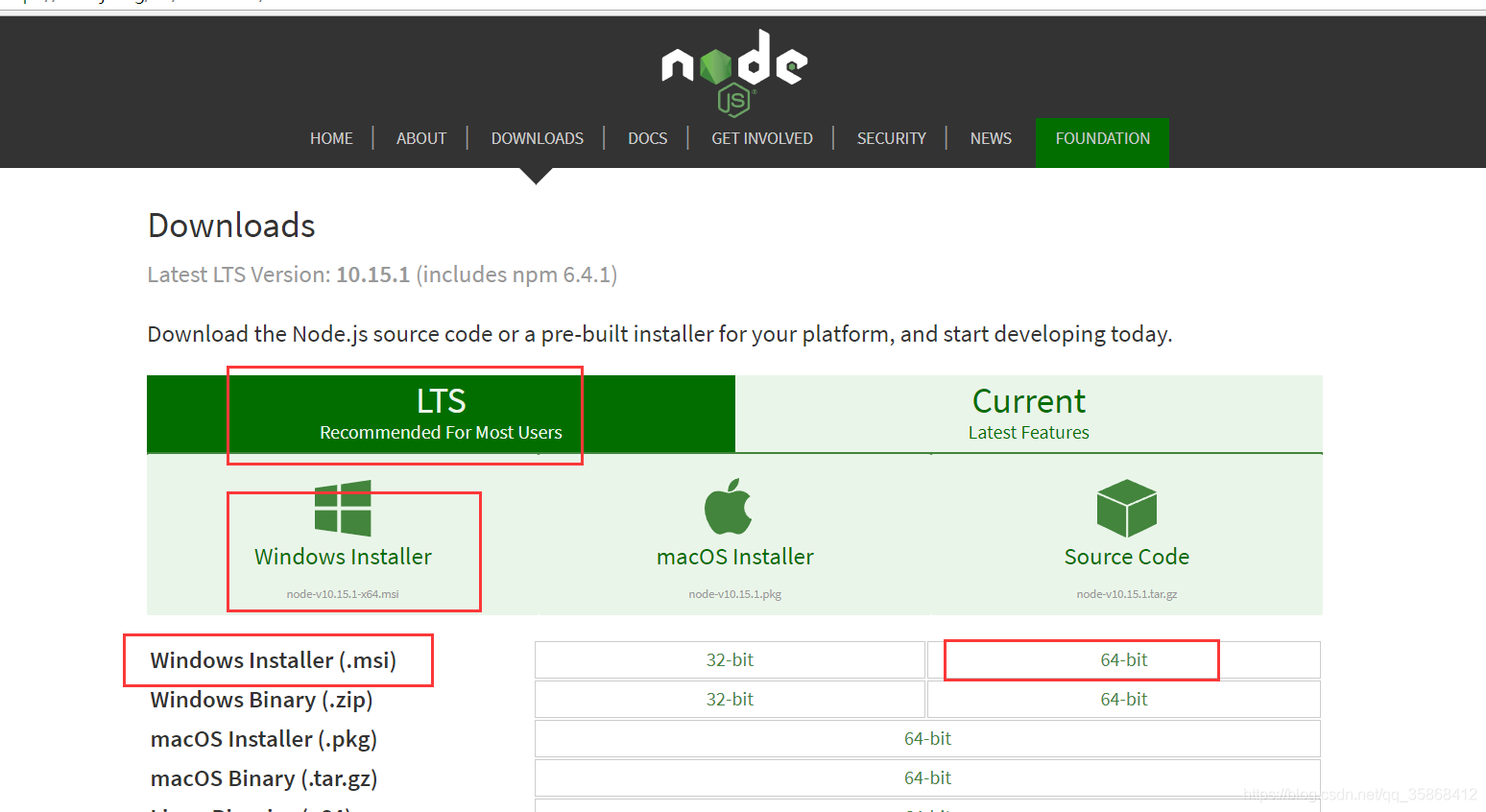Viewport: 1486px width, 812px height.
Task: Click the Downloads page heading
Action: pos(231,226)
